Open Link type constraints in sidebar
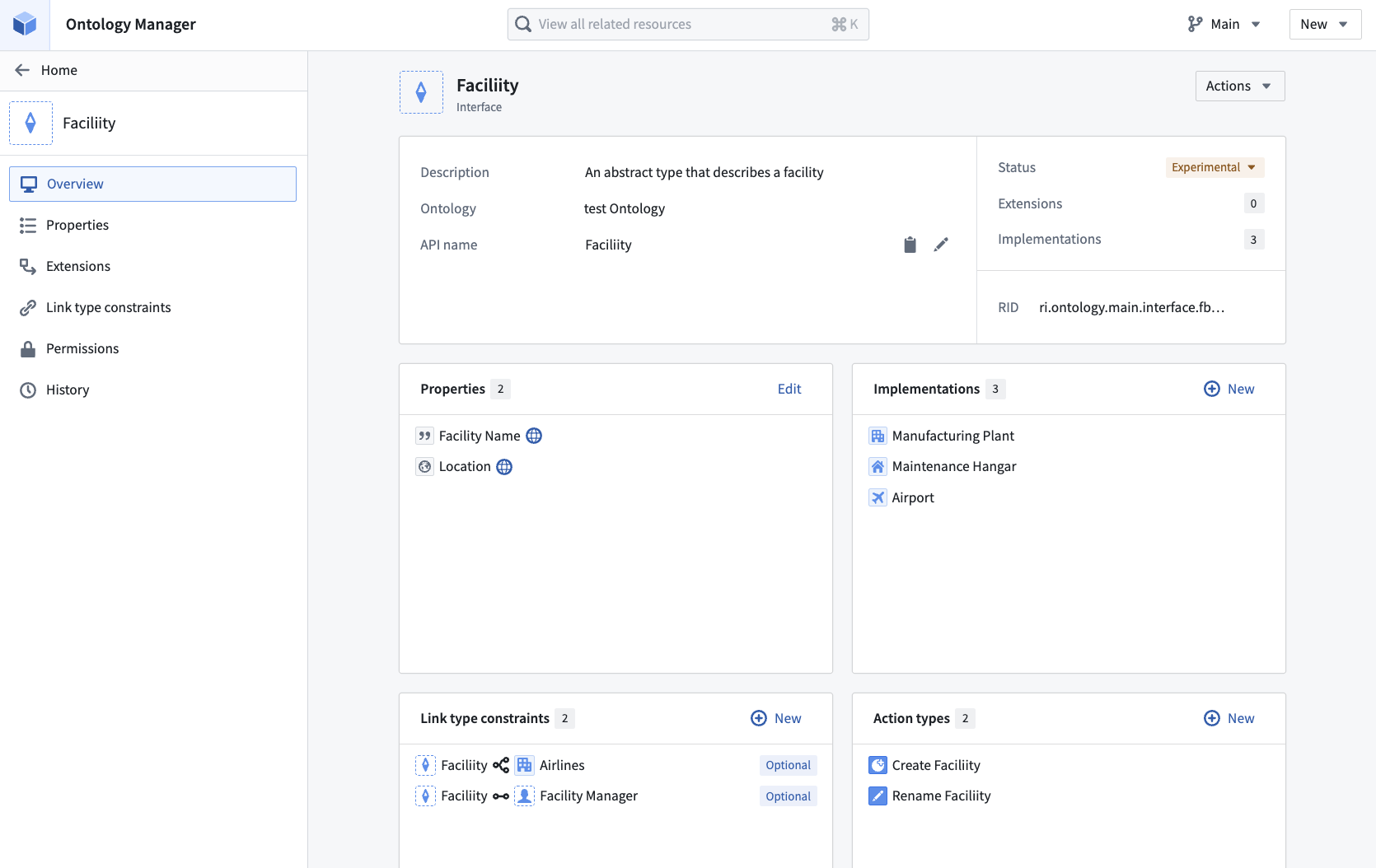The image size is (1376, 868). tap(152, 307)
